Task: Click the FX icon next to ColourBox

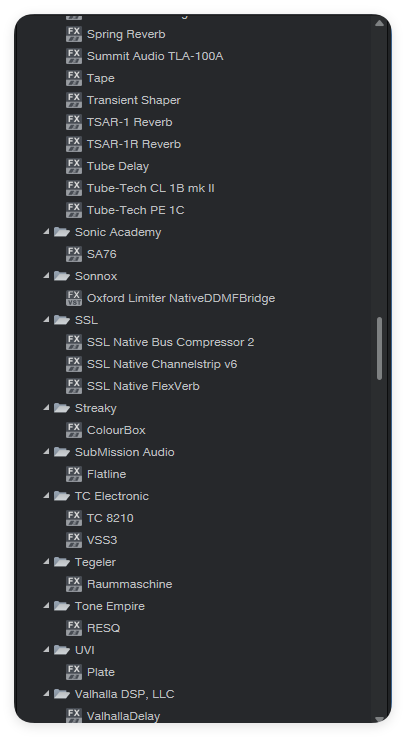Action: coord(74,430)
